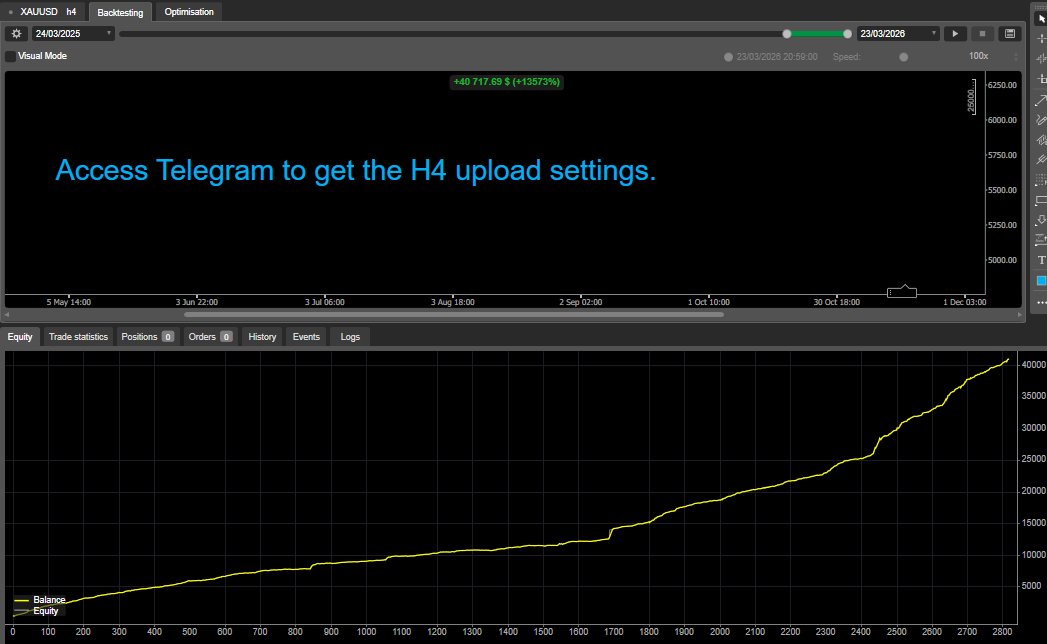Open the start date 24/03/2025 dropdown
This screenshot has width=1047, height=644.
pos(73,33)
